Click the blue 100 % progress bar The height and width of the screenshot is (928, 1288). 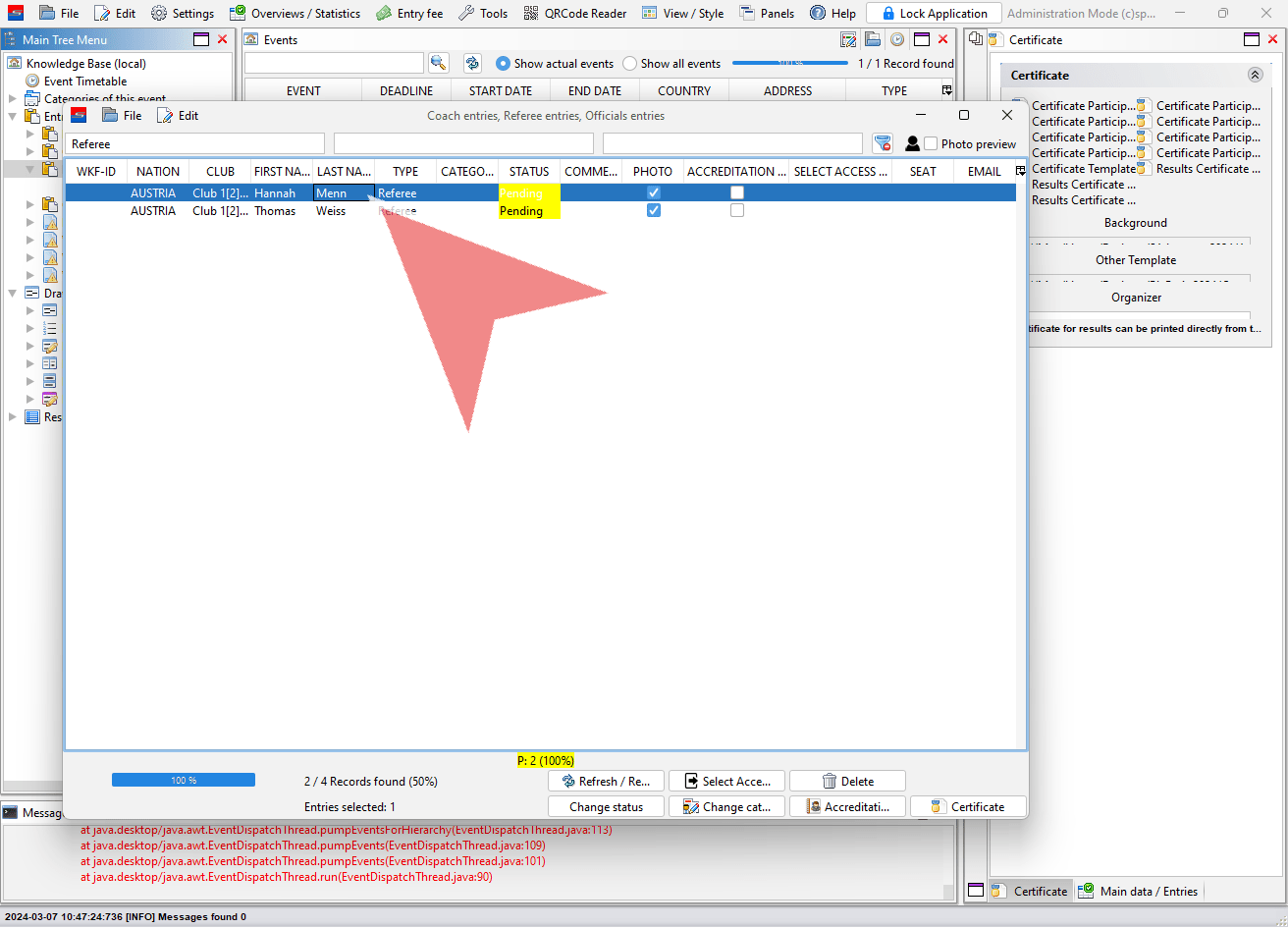[184, 780]
